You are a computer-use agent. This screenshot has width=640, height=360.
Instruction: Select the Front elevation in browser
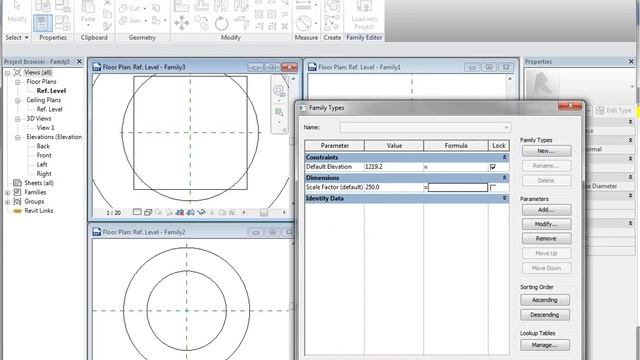click(x=44, y=155)
